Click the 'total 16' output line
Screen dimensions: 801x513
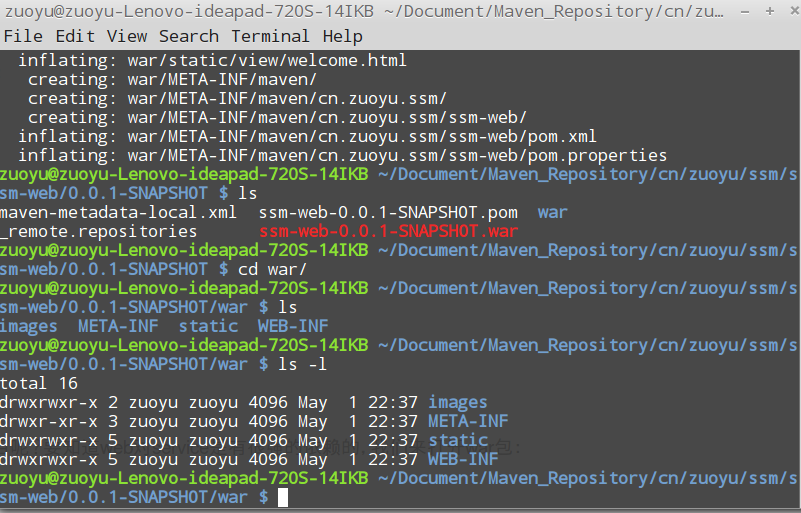pos(39,383)
